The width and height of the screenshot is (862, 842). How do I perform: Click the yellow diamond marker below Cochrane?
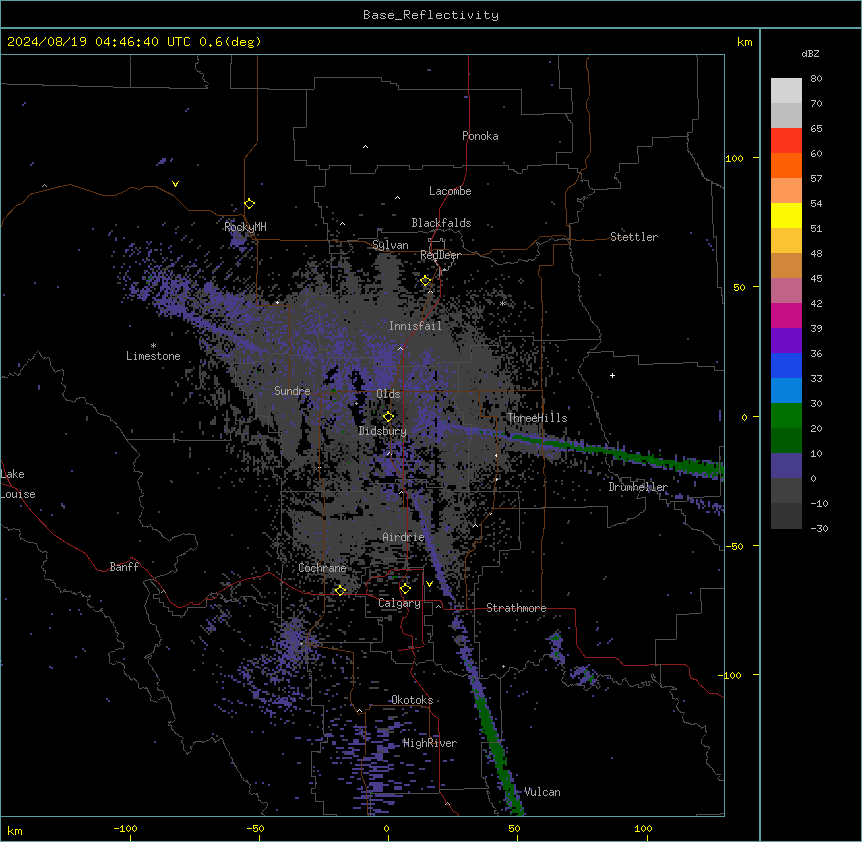click(x=340, y=590)
